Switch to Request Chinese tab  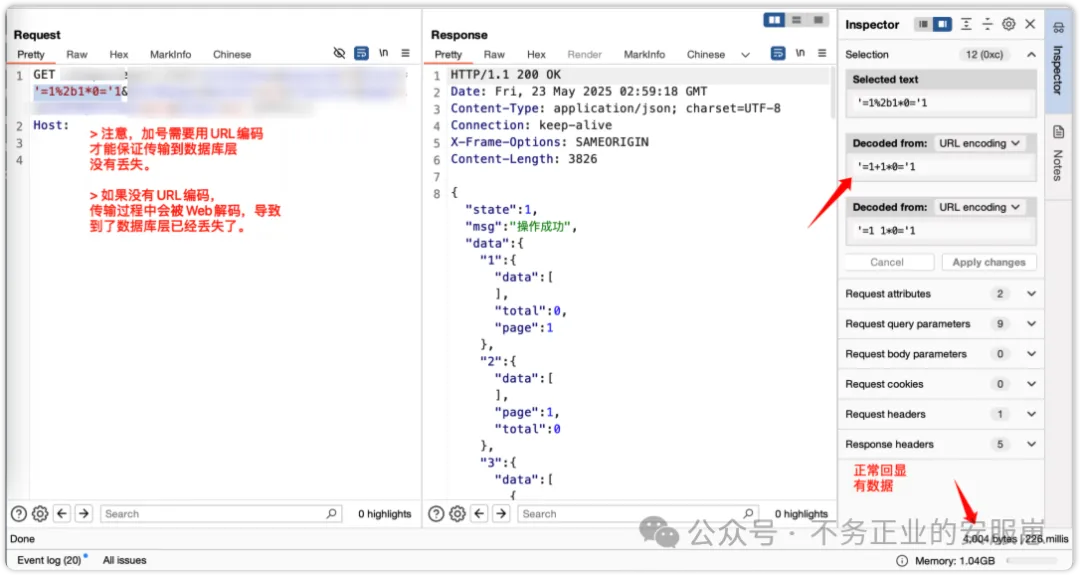(231, 54)
